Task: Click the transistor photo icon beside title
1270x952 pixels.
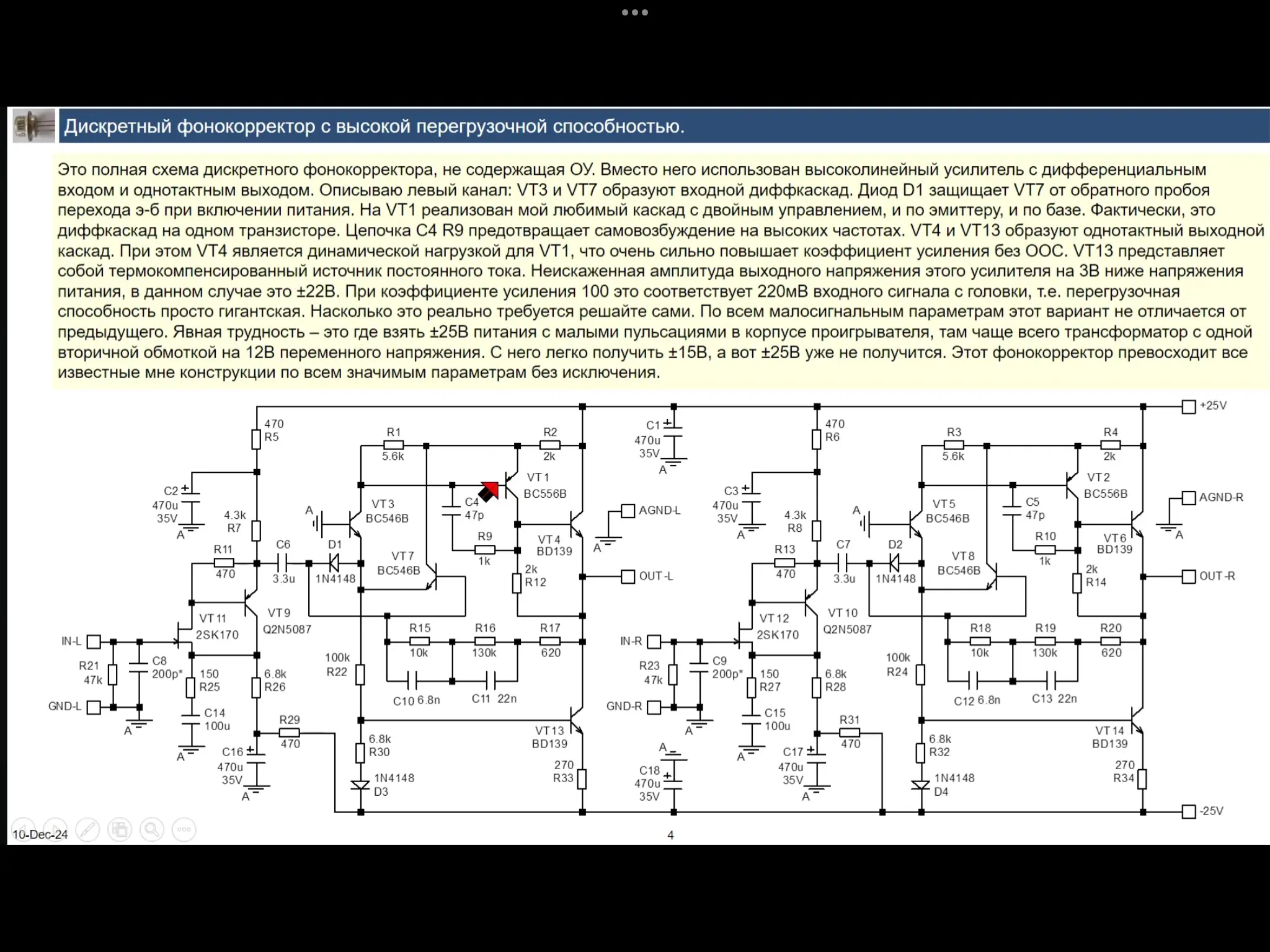Action: (33, 126)
